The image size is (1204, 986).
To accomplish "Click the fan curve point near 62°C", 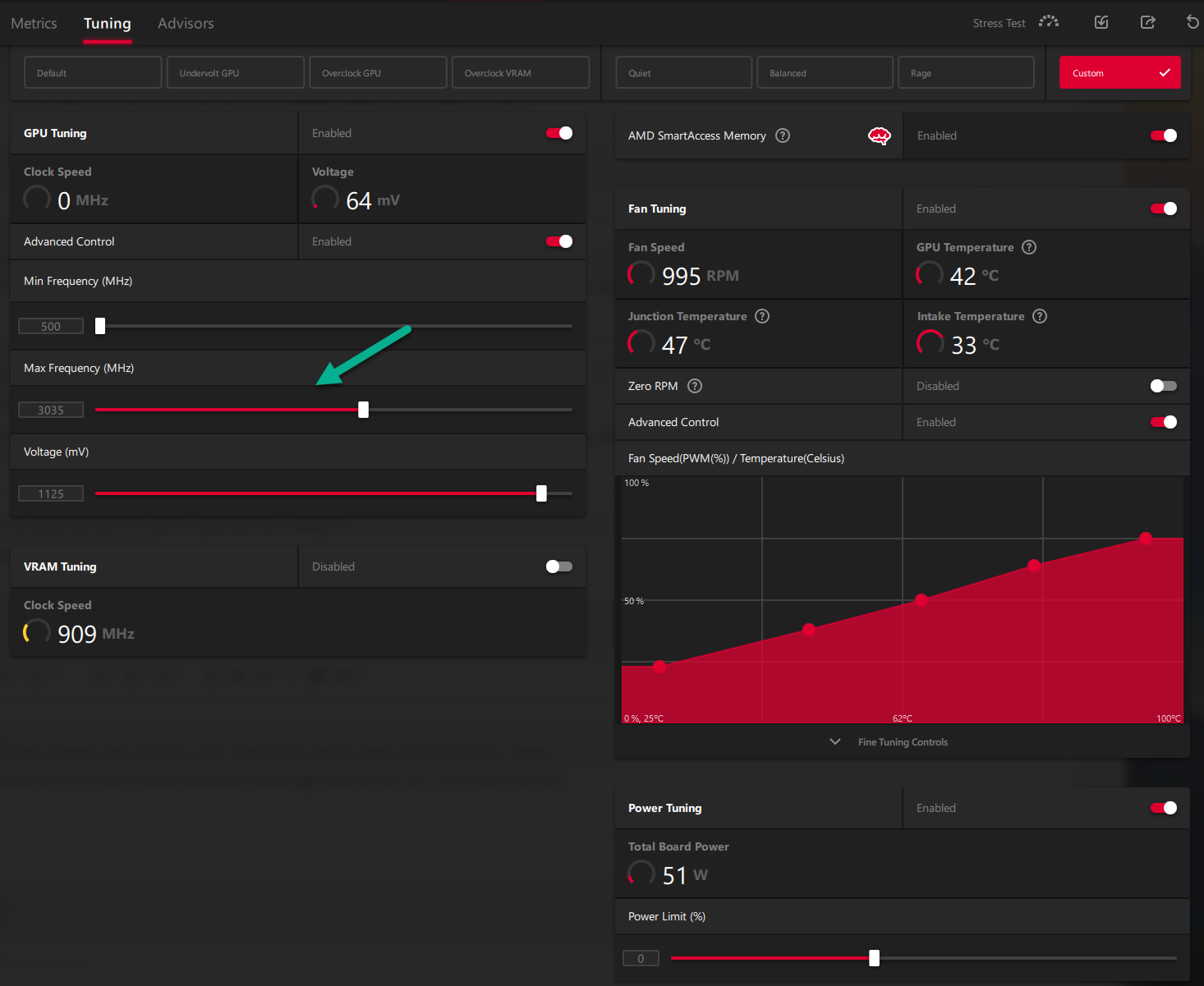I will [921, 600].
